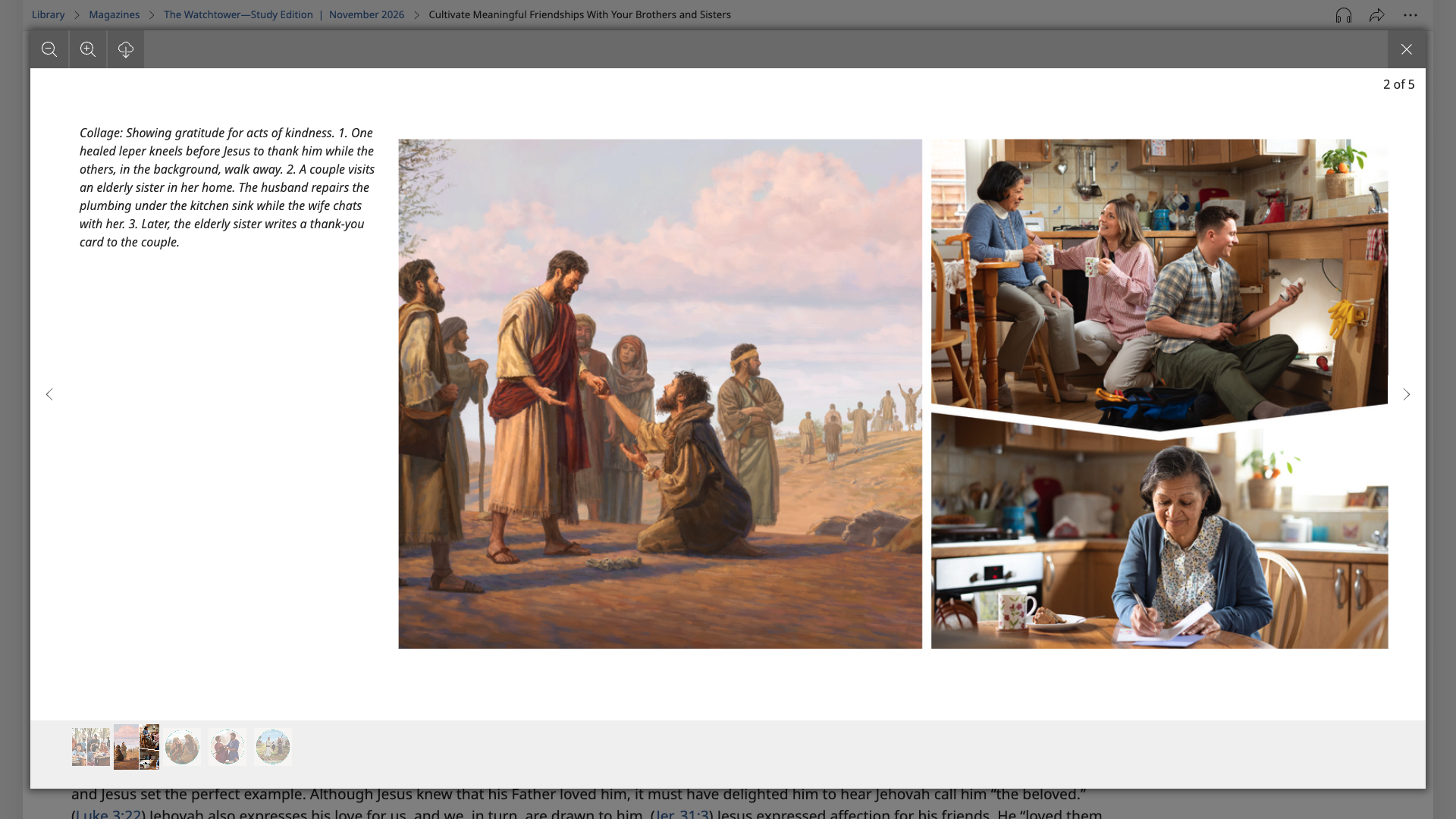Image resolution: width=1456 pixels, height=819 pixels.
Task: Download the current image
Action: 126,49
